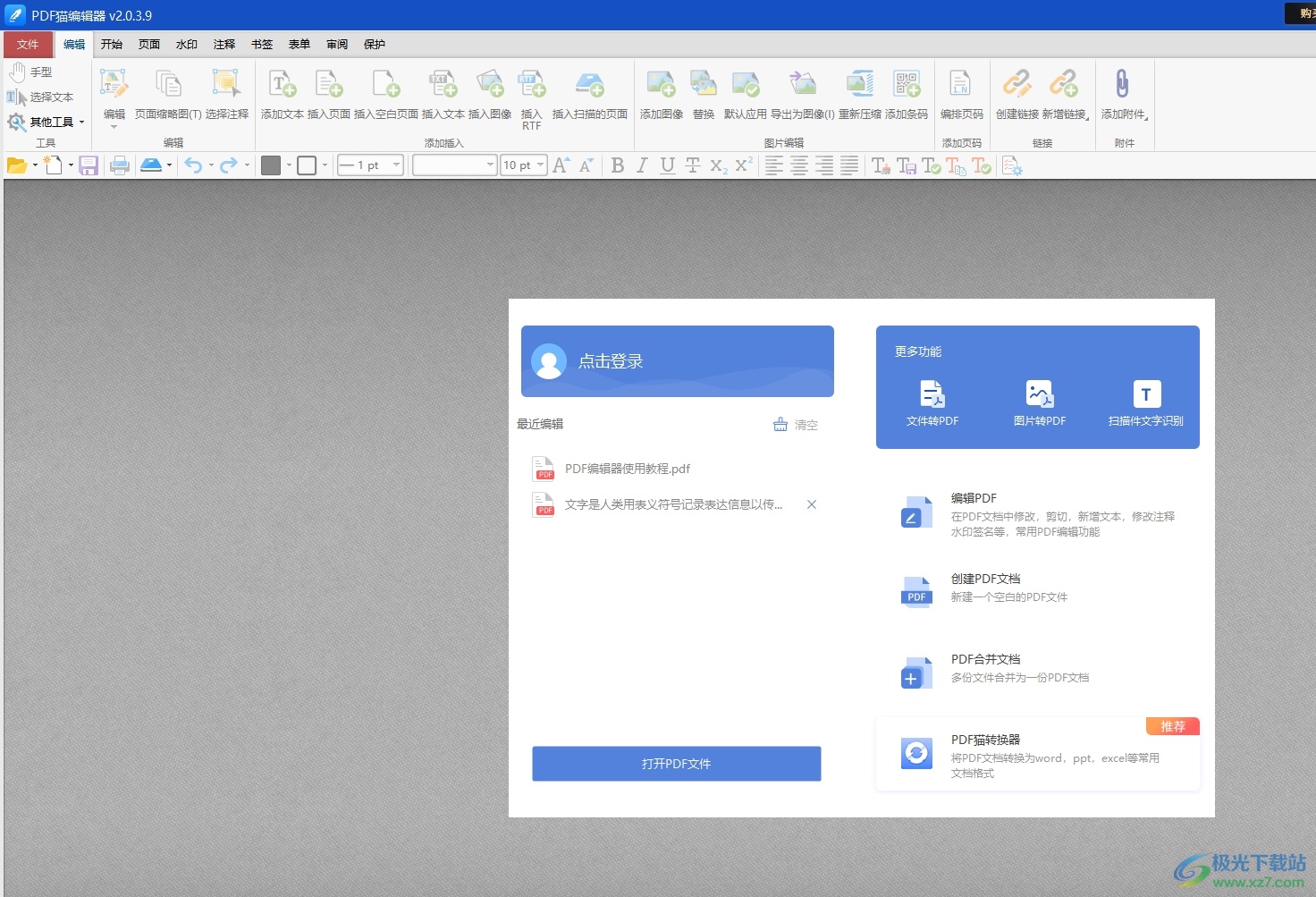This screenshot has height=897, width=1316.
Task: Toggle bold formatting B
Action: pos(618,165)
